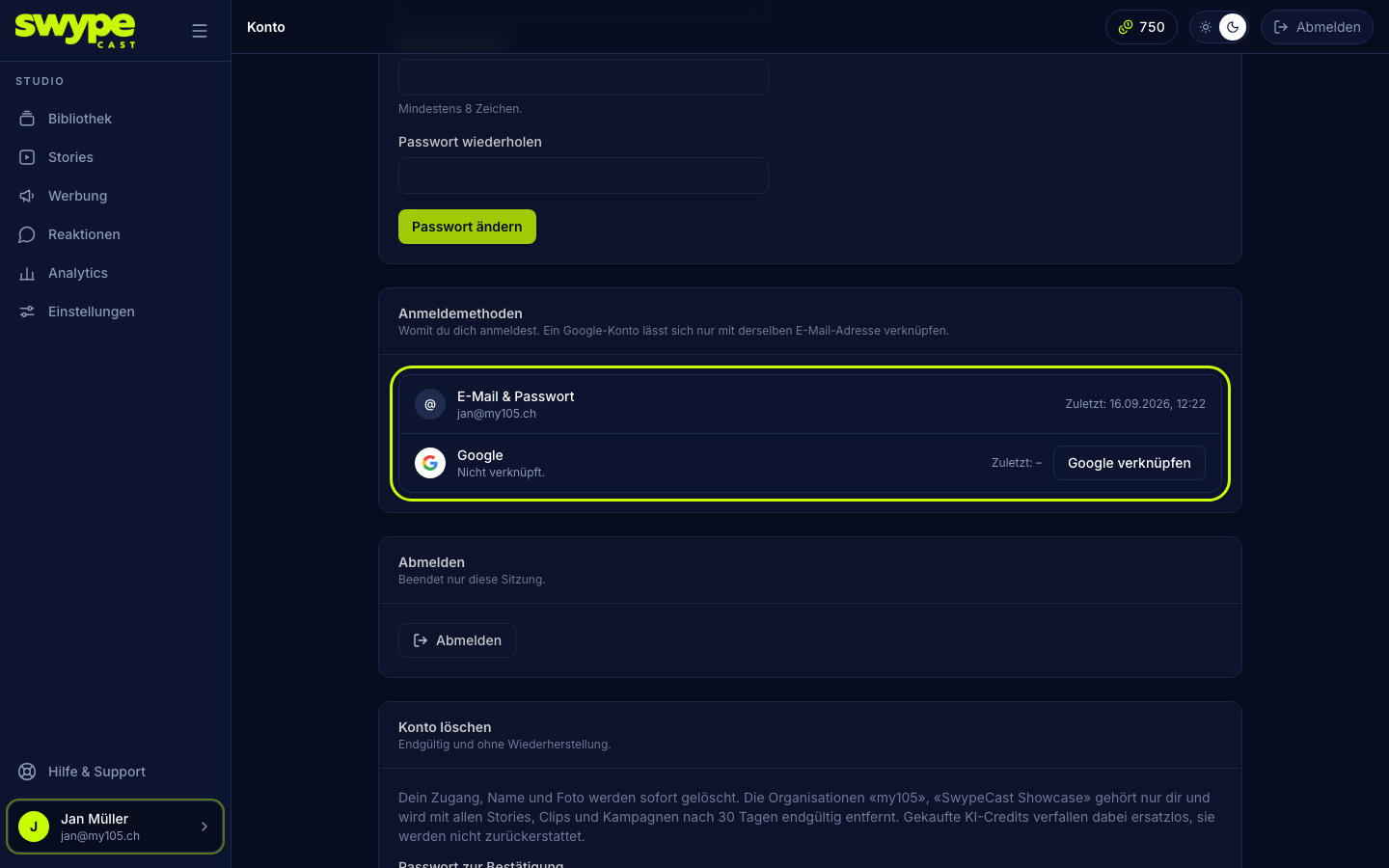Click the 'Nicht verknüpft.' status text
Screen dimensions: 1389x868
(x=501, y=473)
